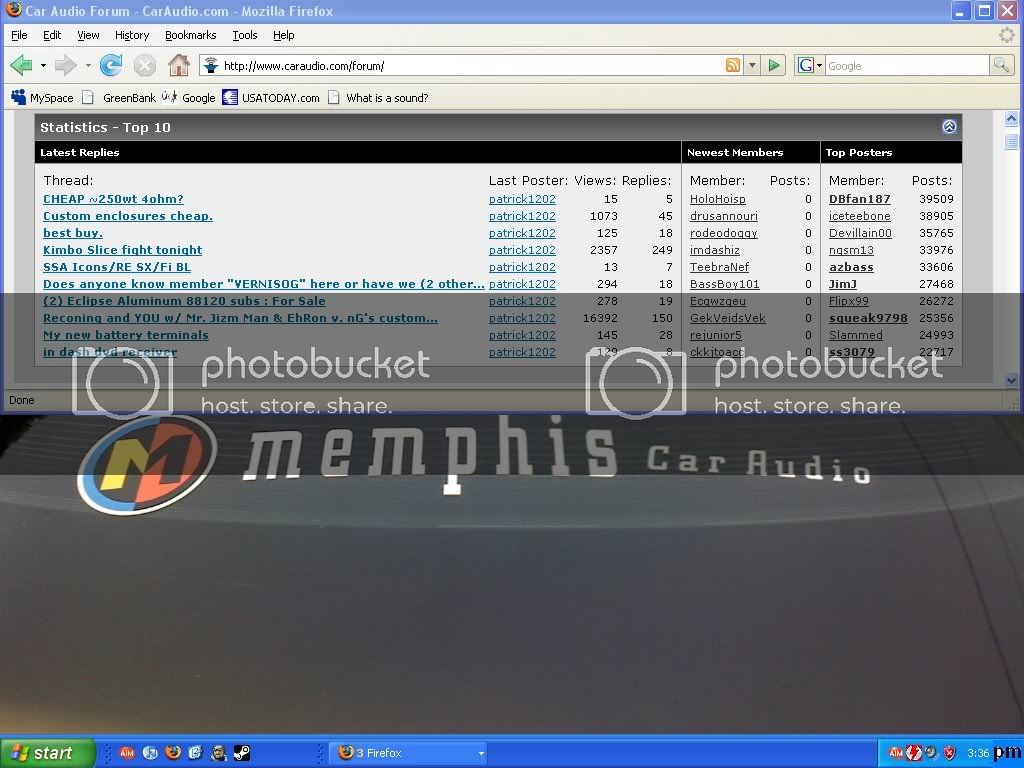Open 'SSA Icons/RE SX/Fi BL' thread

(117, 267)
